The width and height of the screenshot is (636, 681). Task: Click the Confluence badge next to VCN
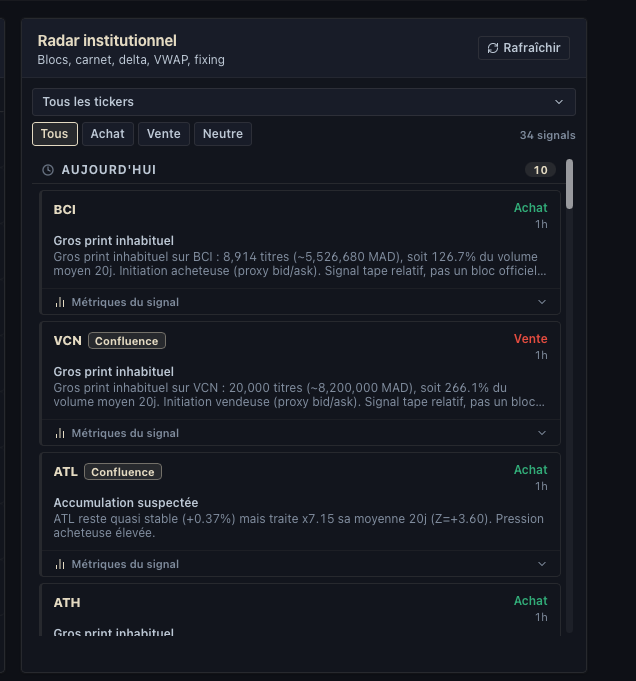(127, 341)
